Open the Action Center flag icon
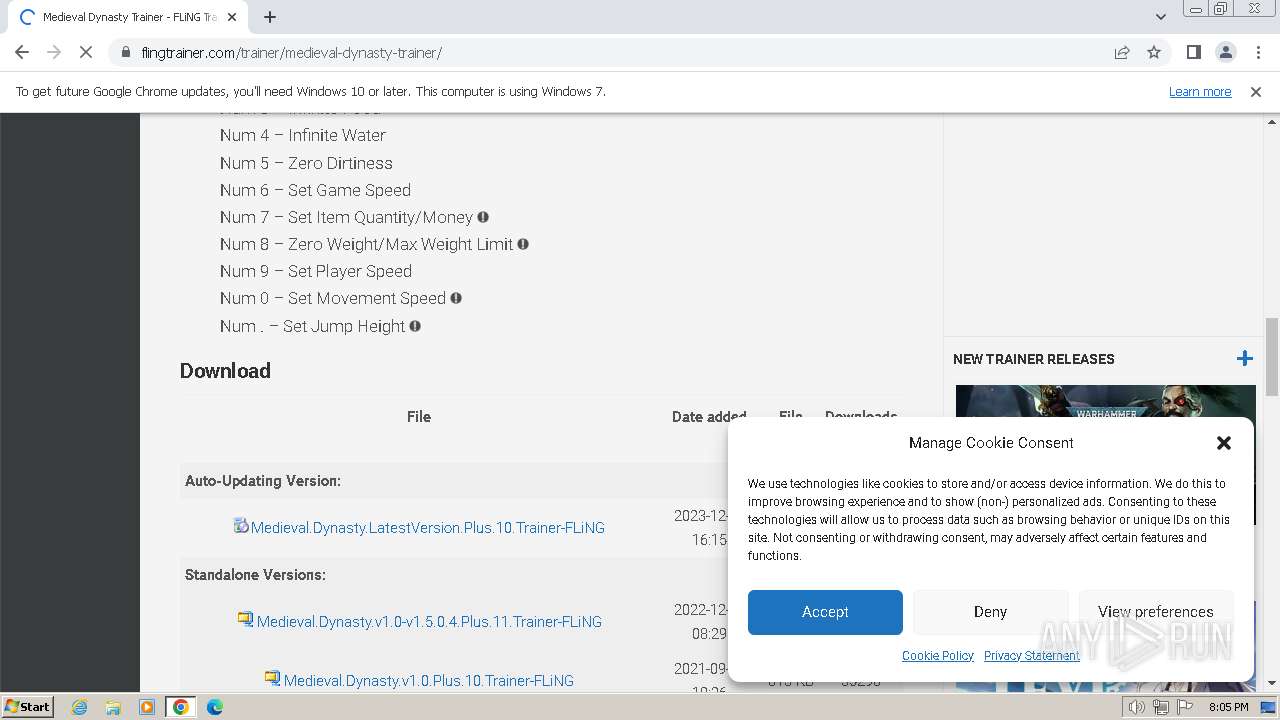Viewport: 1280px width, 720px height. pyautogui.click(x=1185, y=707)
